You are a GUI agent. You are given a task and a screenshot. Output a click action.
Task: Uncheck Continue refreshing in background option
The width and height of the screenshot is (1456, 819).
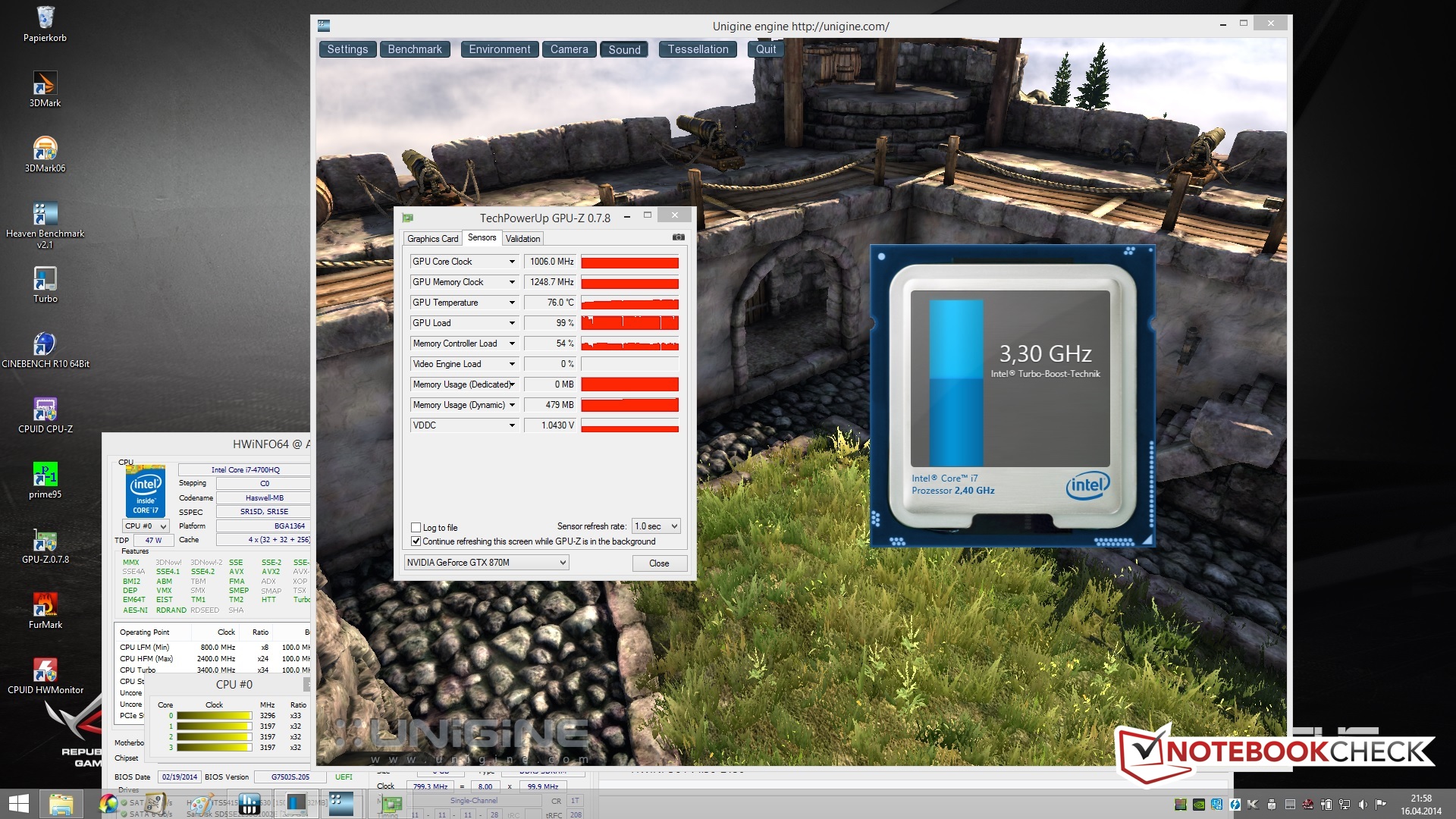point(416,541)
